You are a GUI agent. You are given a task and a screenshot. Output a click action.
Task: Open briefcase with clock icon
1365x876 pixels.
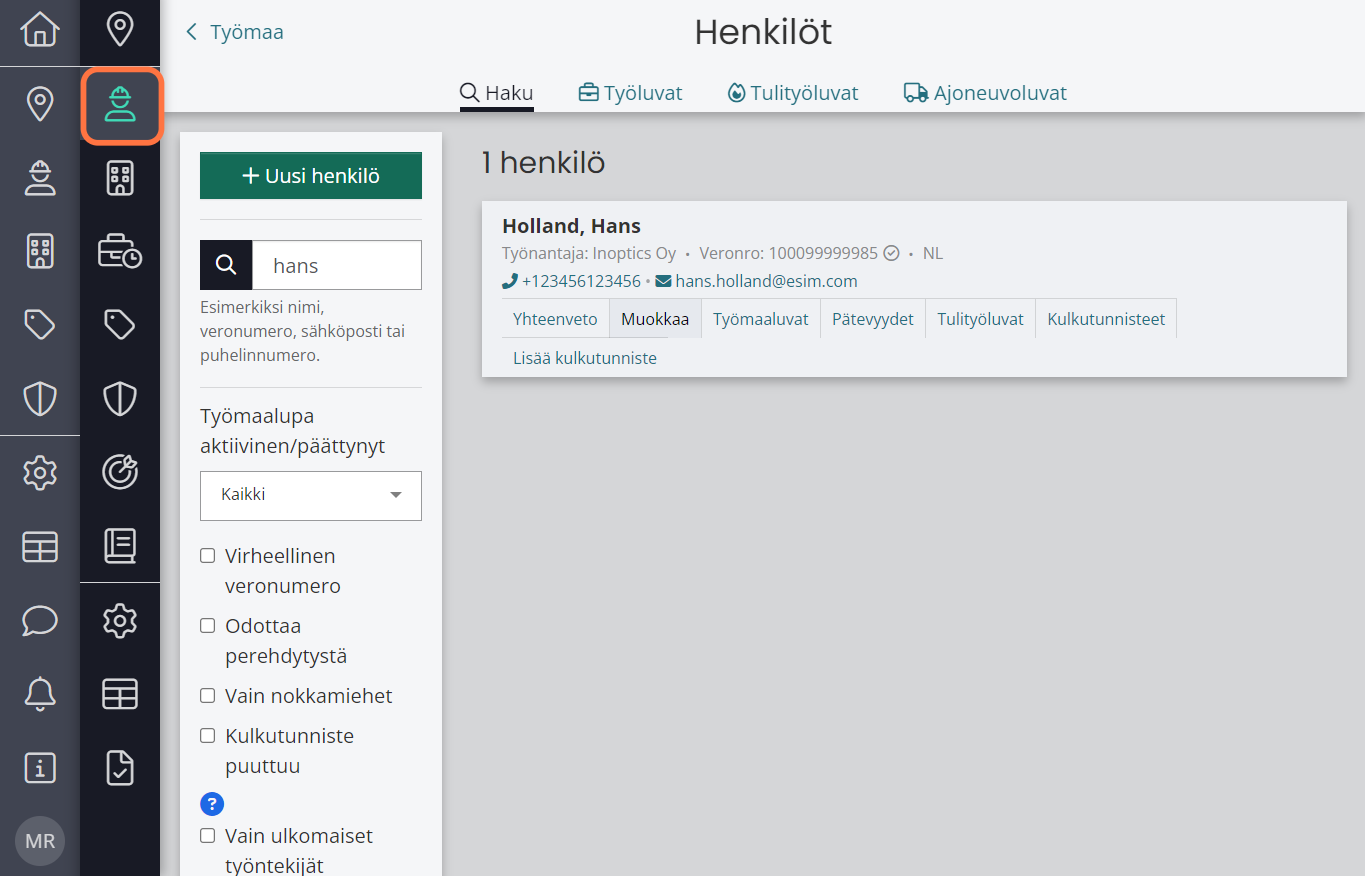click(x=120, y=251)
